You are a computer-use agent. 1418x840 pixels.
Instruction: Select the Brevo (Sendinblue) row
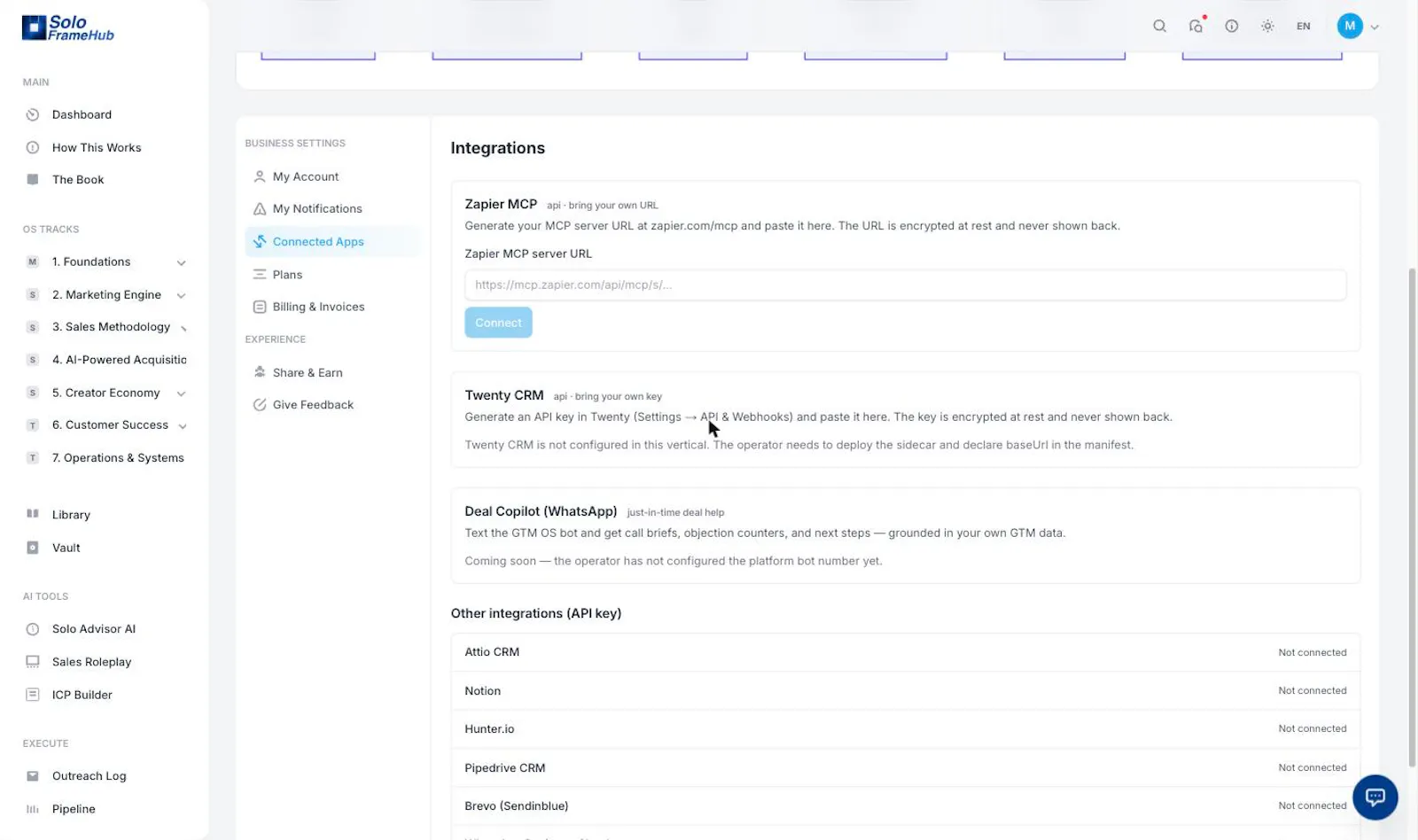tap(905, 805)
